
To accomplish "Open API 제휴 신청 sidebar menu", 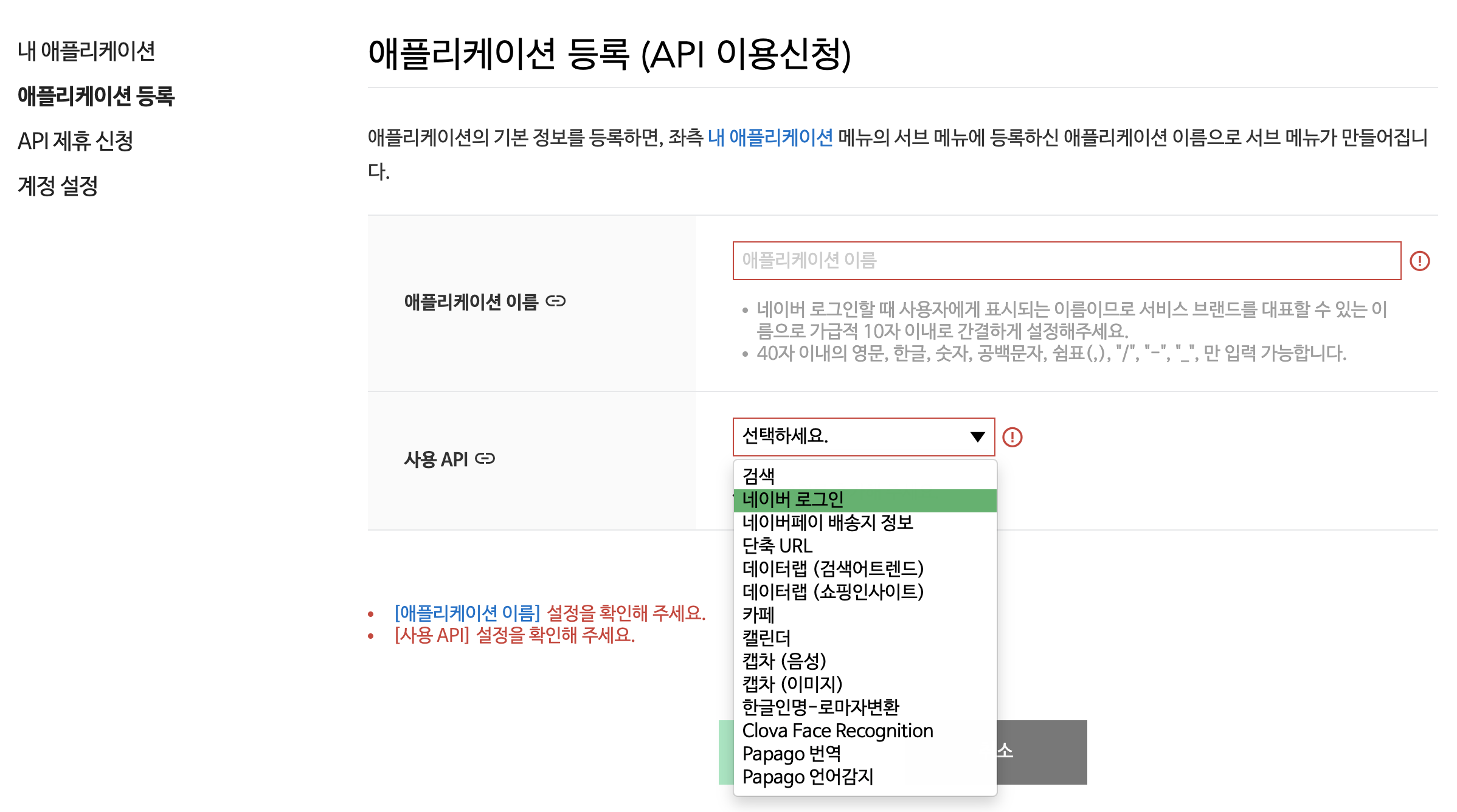I will [75, 141].
